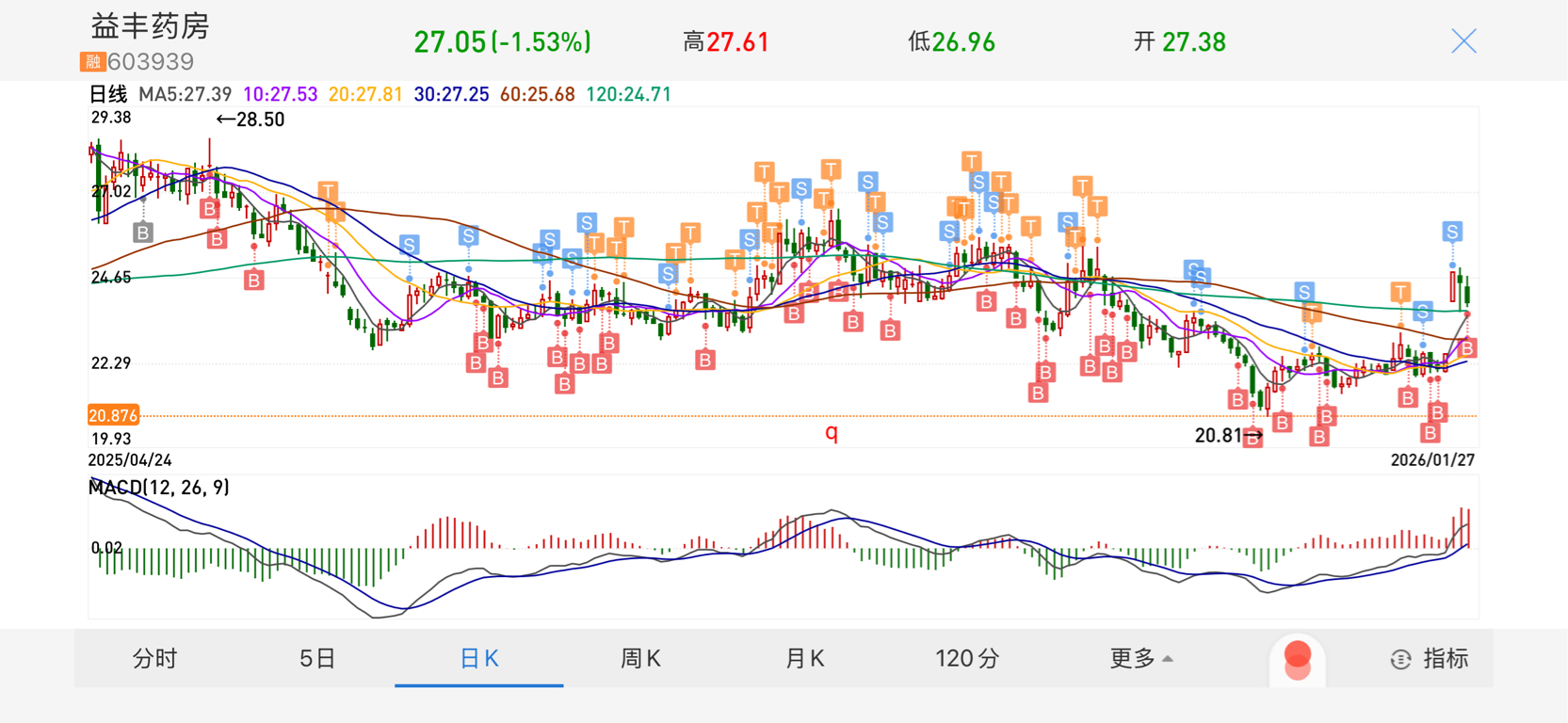Expand the 更多 dropdown
The width and height of the screenshot is (1568, 723).
click(x=1141, y=658)
